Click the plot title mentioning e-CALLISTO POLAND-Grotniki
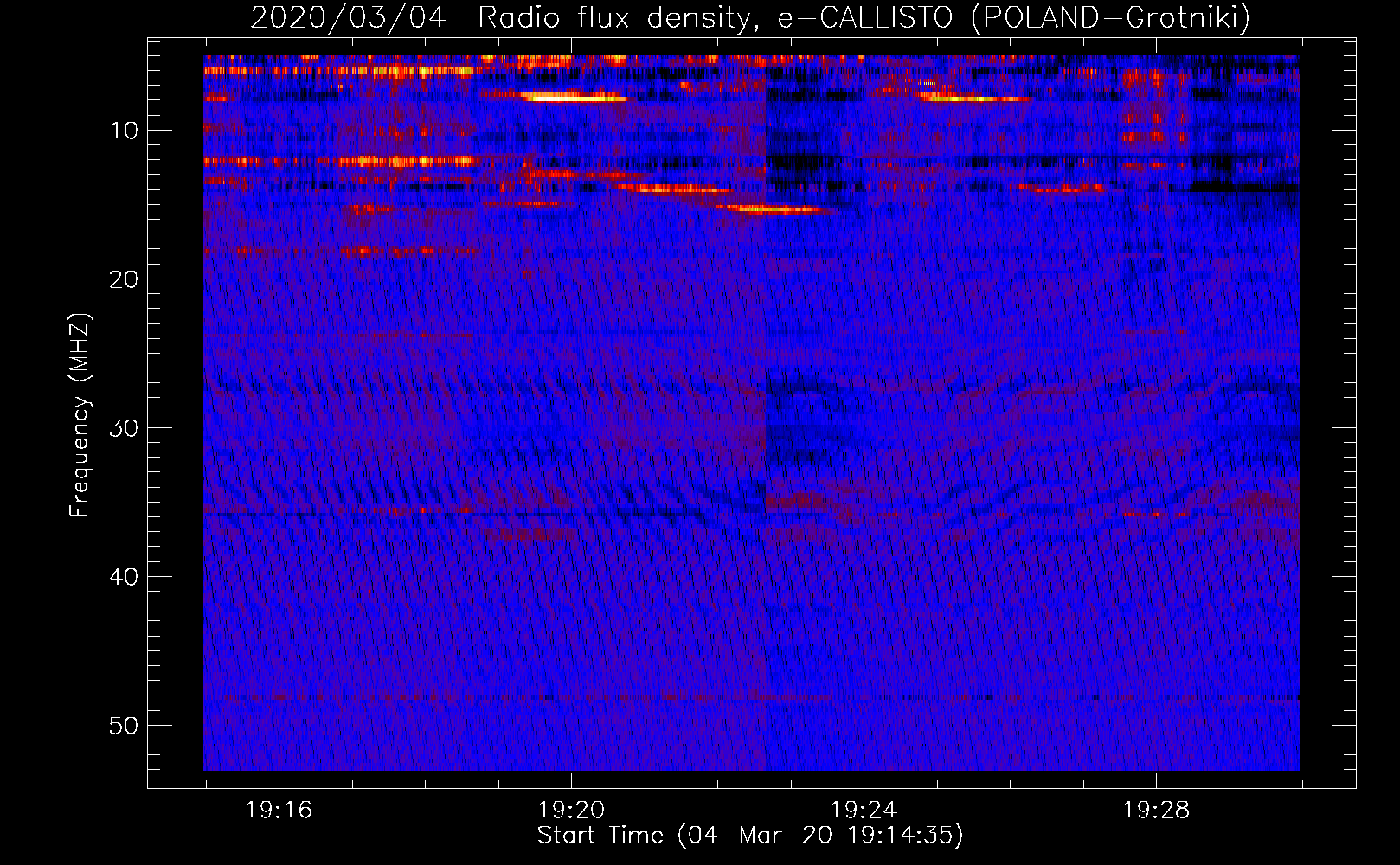Viewport: 1400px width, 865px height. [750, 17]
